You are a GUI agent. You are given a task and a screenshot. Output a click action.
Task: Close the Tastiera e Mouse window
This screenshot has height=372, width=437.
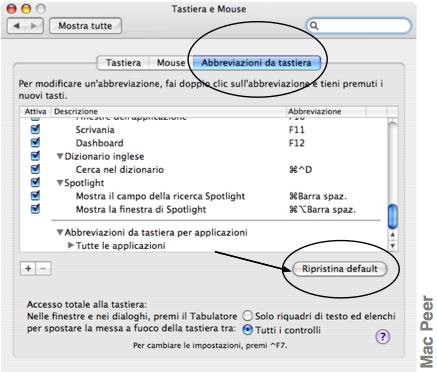(x=12, y=9)
